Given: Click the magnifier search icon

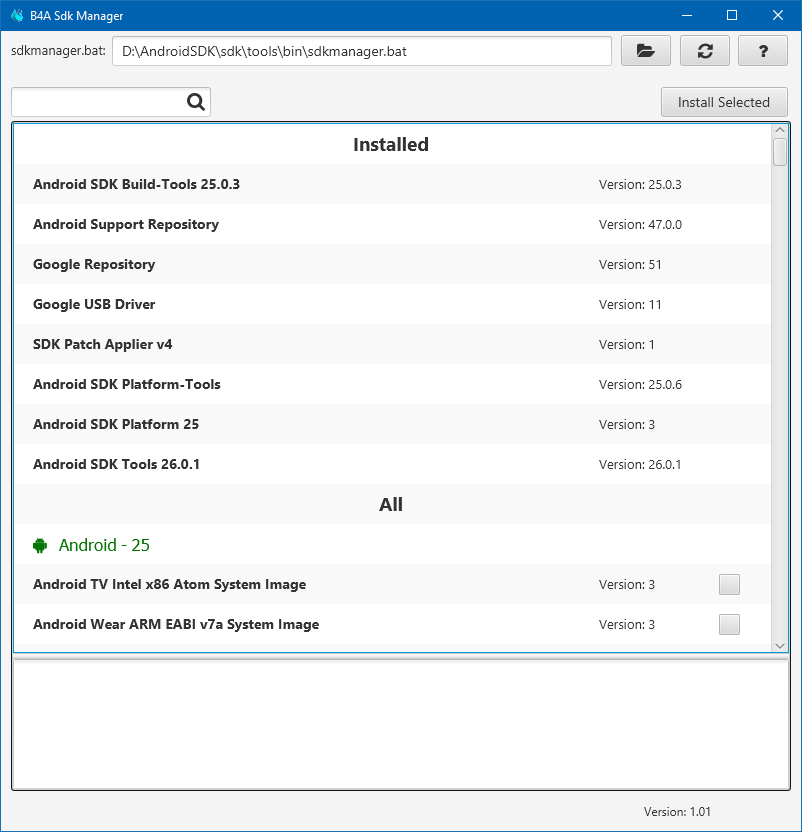Looking at the screenshot, I should (196, 101).
